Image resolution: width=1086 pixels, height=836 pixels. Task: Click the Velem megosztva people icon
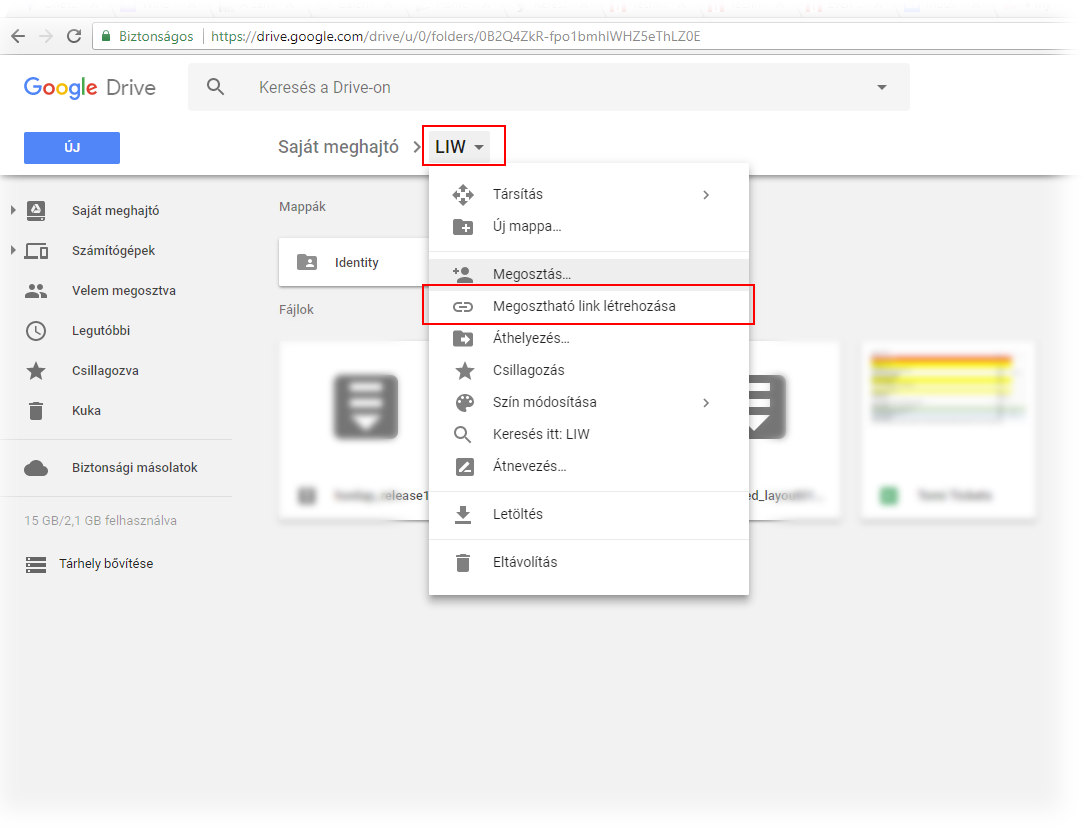pyautogui.click(x=36, y=291)
